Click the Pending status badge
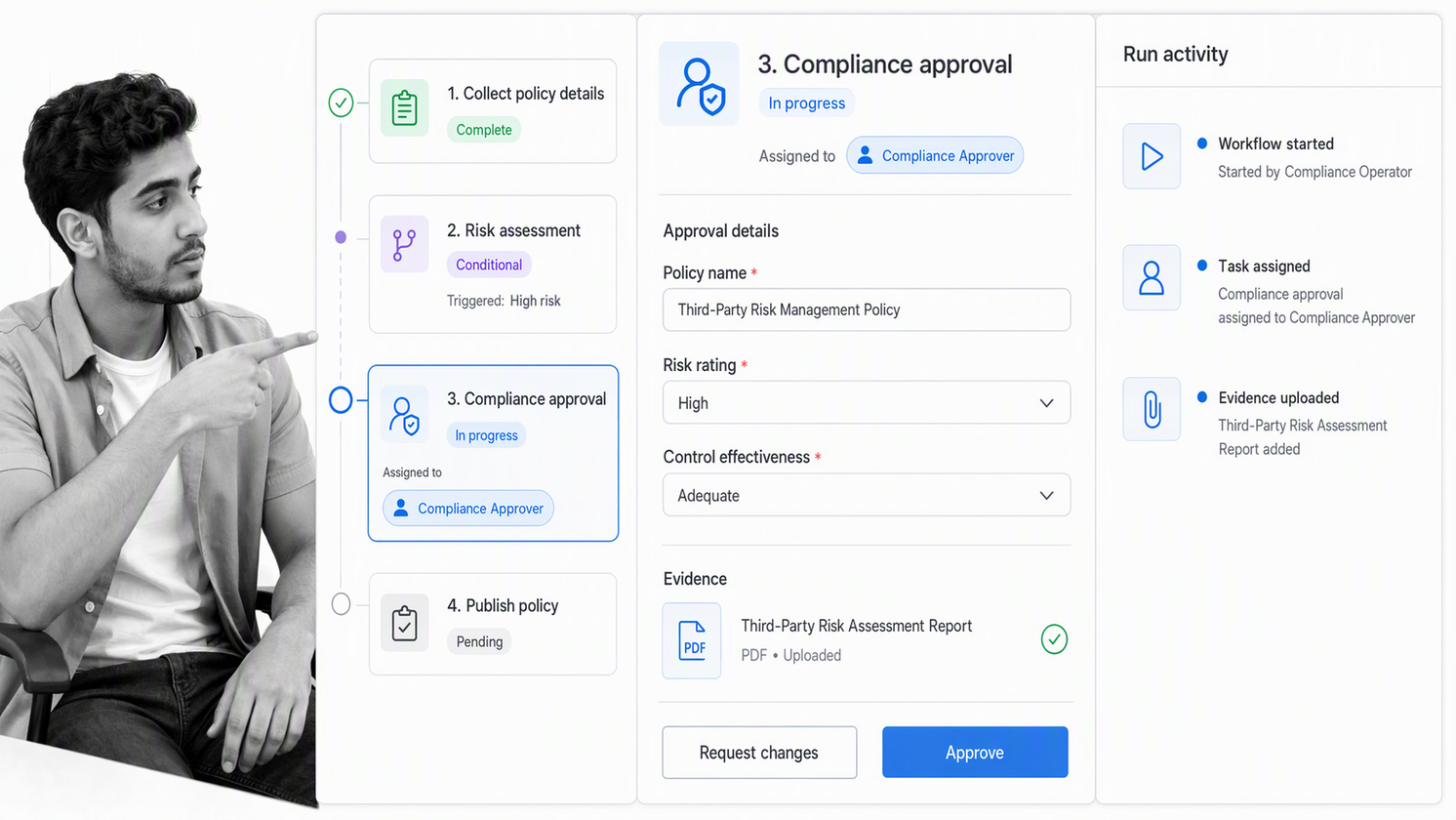This screenshot has width=1456, height=820. click(479, 641)
